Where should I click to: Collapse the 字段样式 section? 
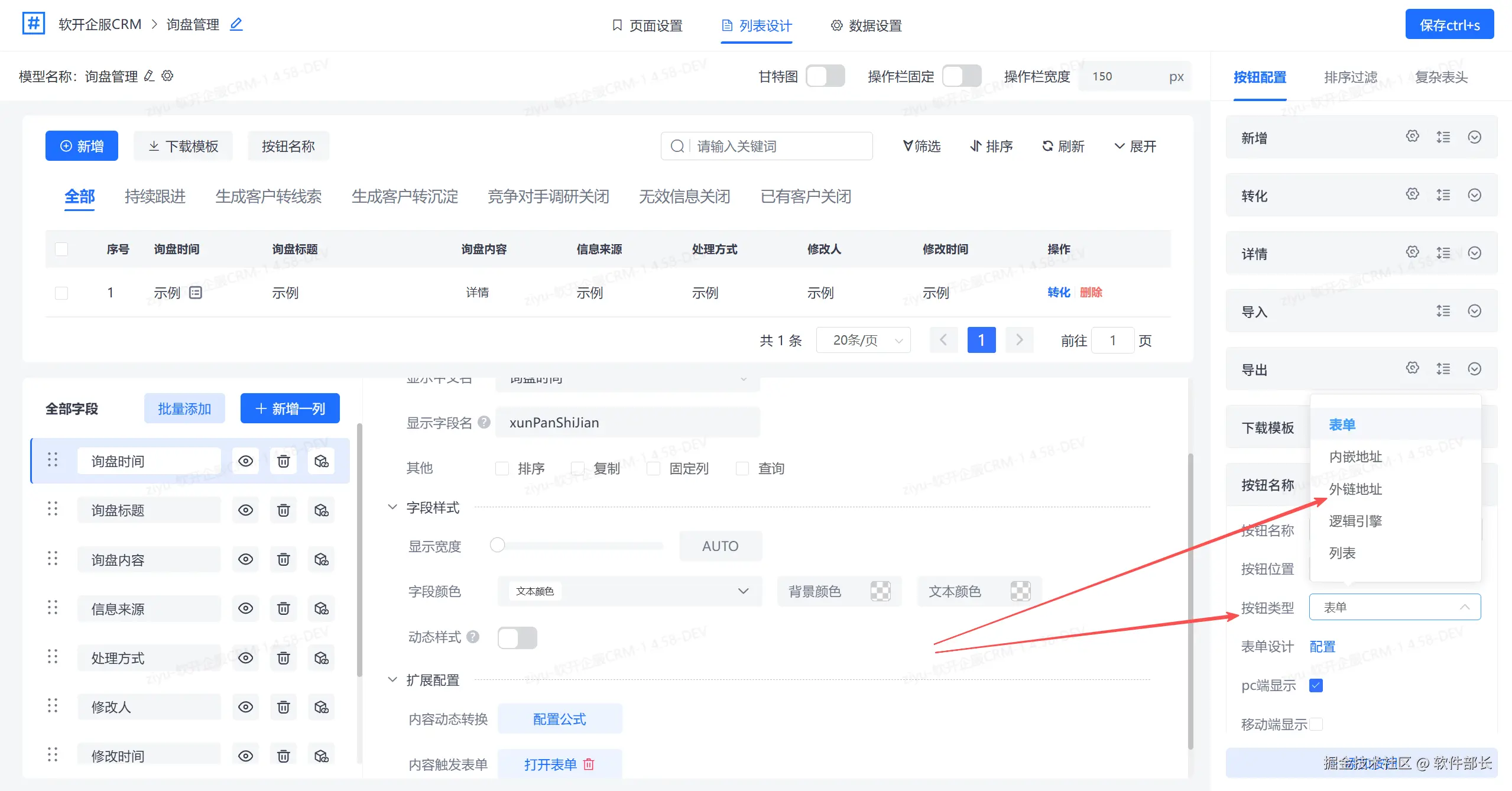(392, 507)
